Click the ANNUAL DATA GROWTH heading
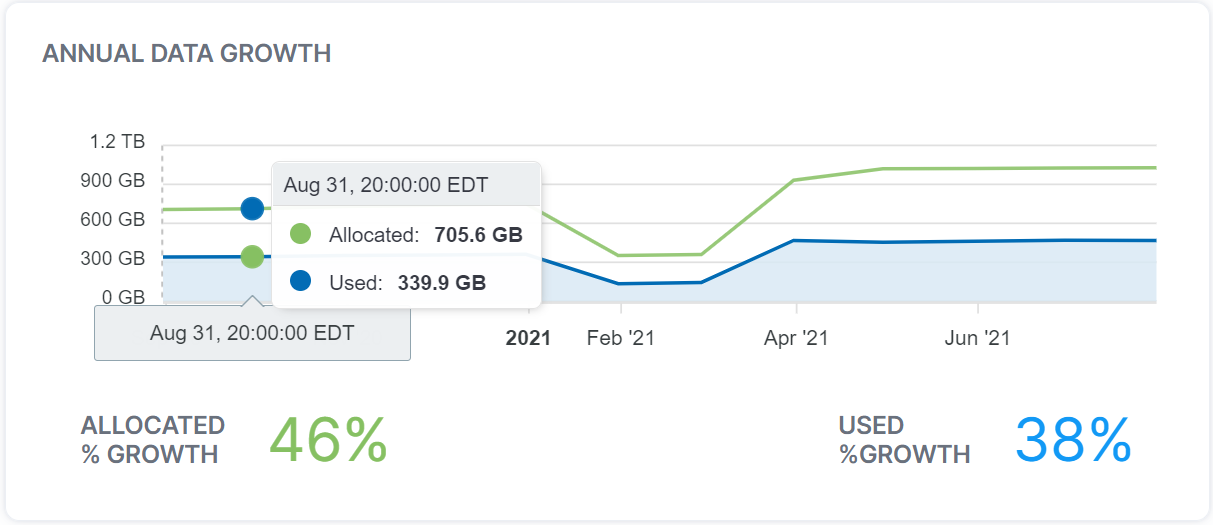The image size is (1213, 525). coord(187,53)
